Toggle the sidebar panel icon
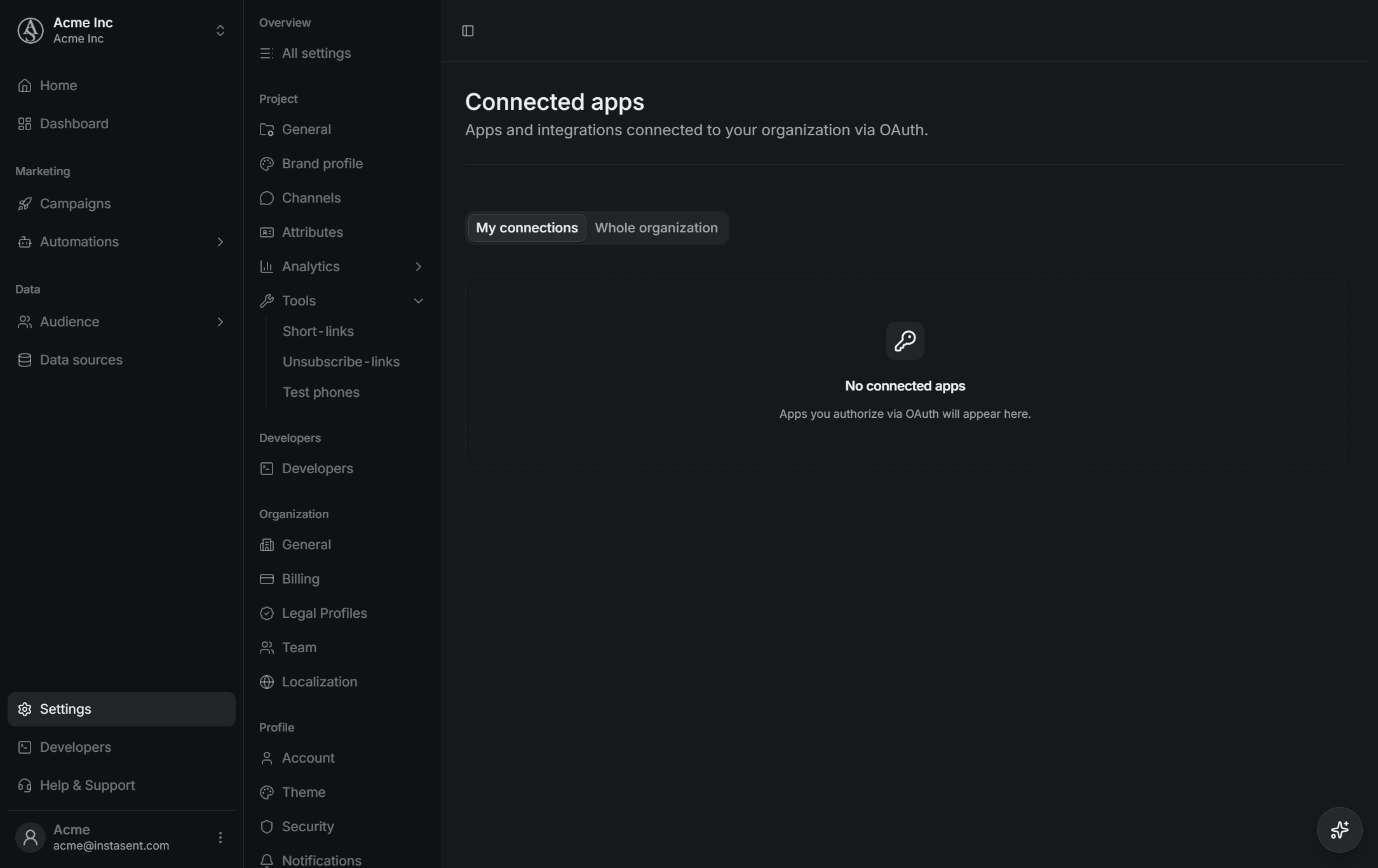 (x=468, y=30)
